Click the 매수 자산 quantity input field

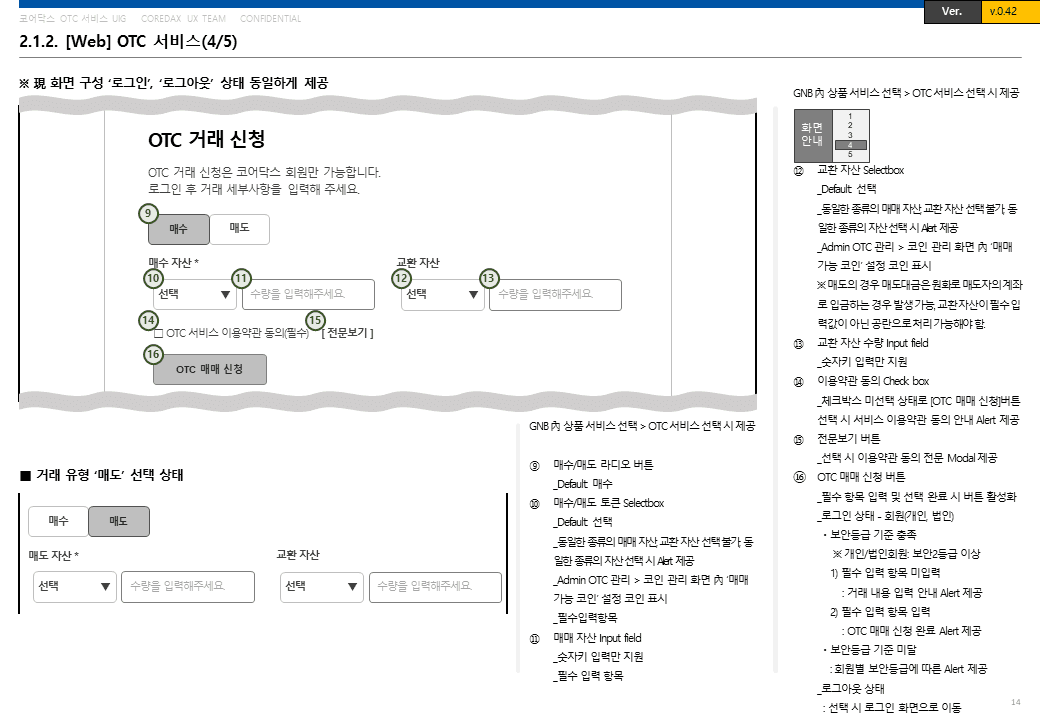point(308,294)
